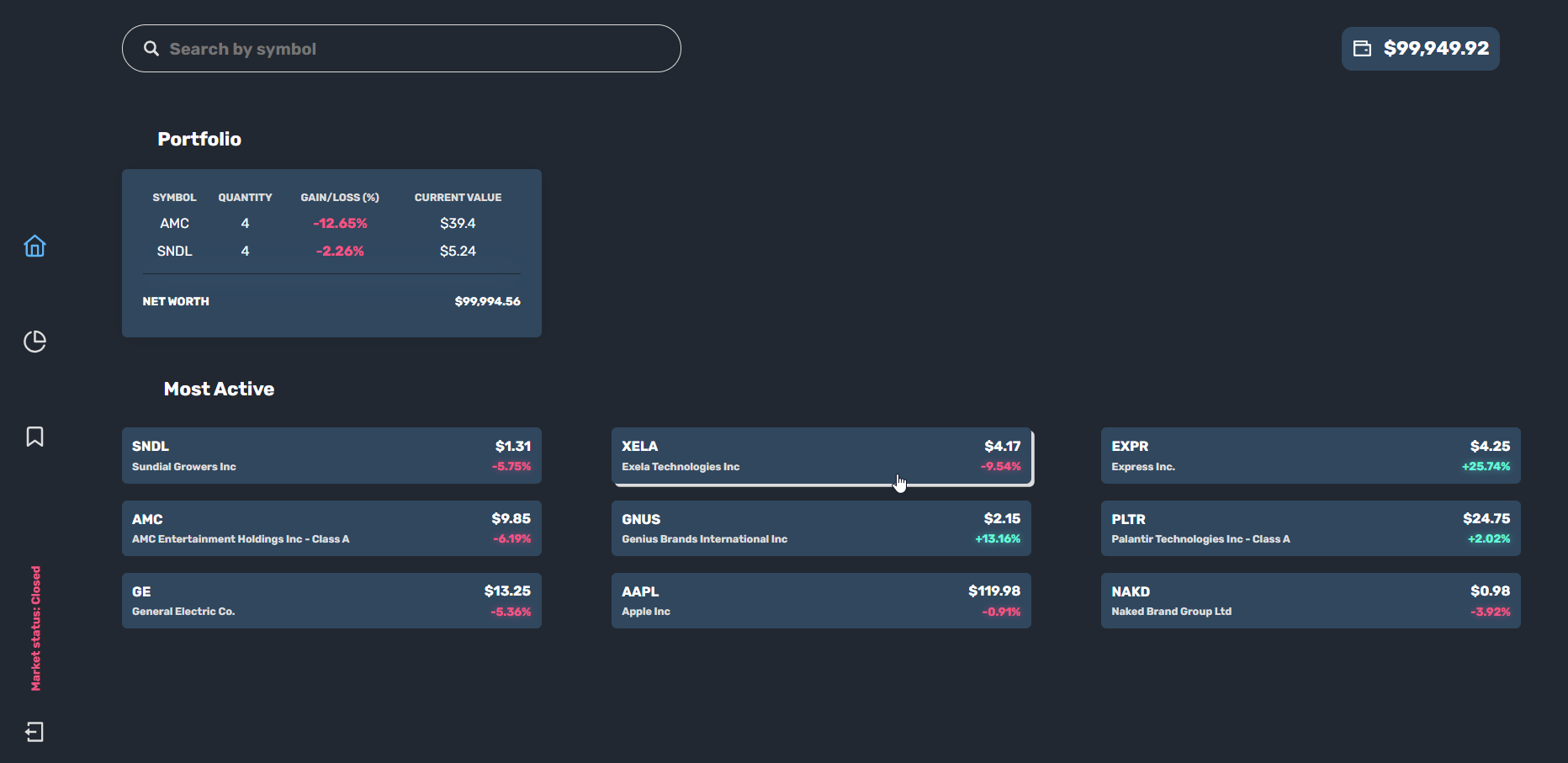Click the $24.75 PLTR price
This screenshot has height=763, width=1568.
tap(1486, 518)
